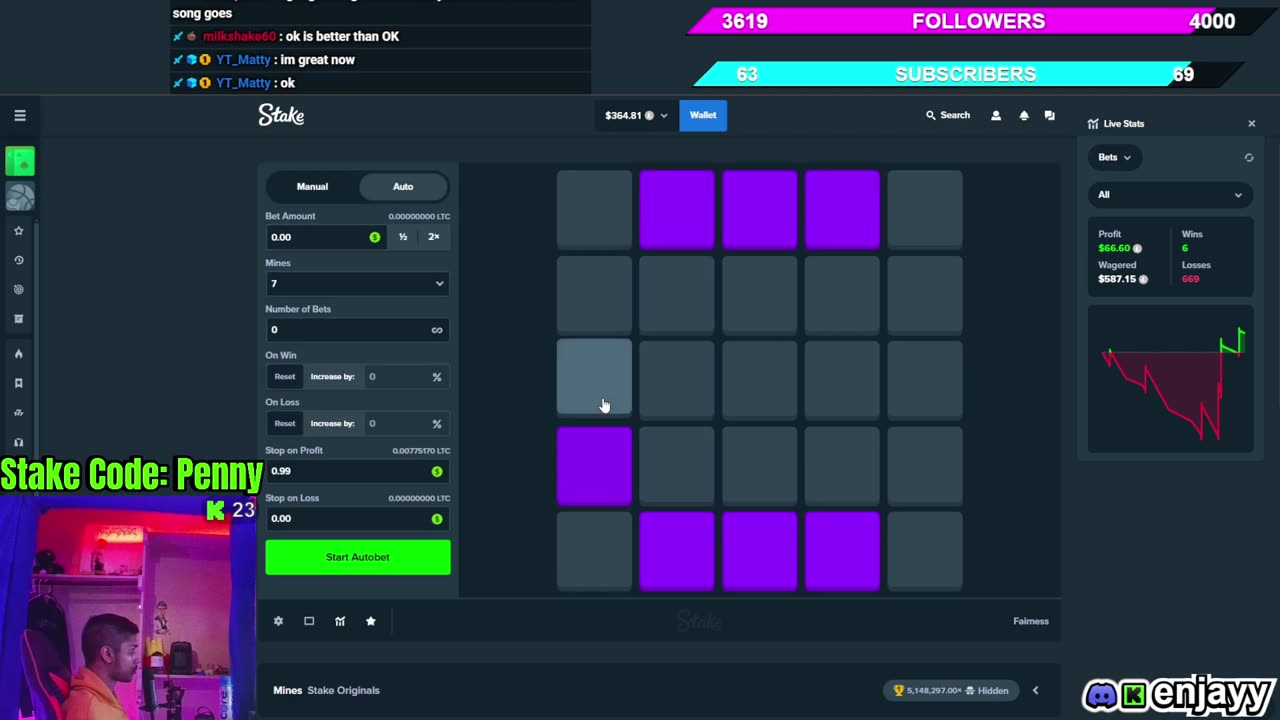The width and height of the screenshot is (1280, 720).
Task: Click the Live Stats profit chart
Action: [1171, 380]
